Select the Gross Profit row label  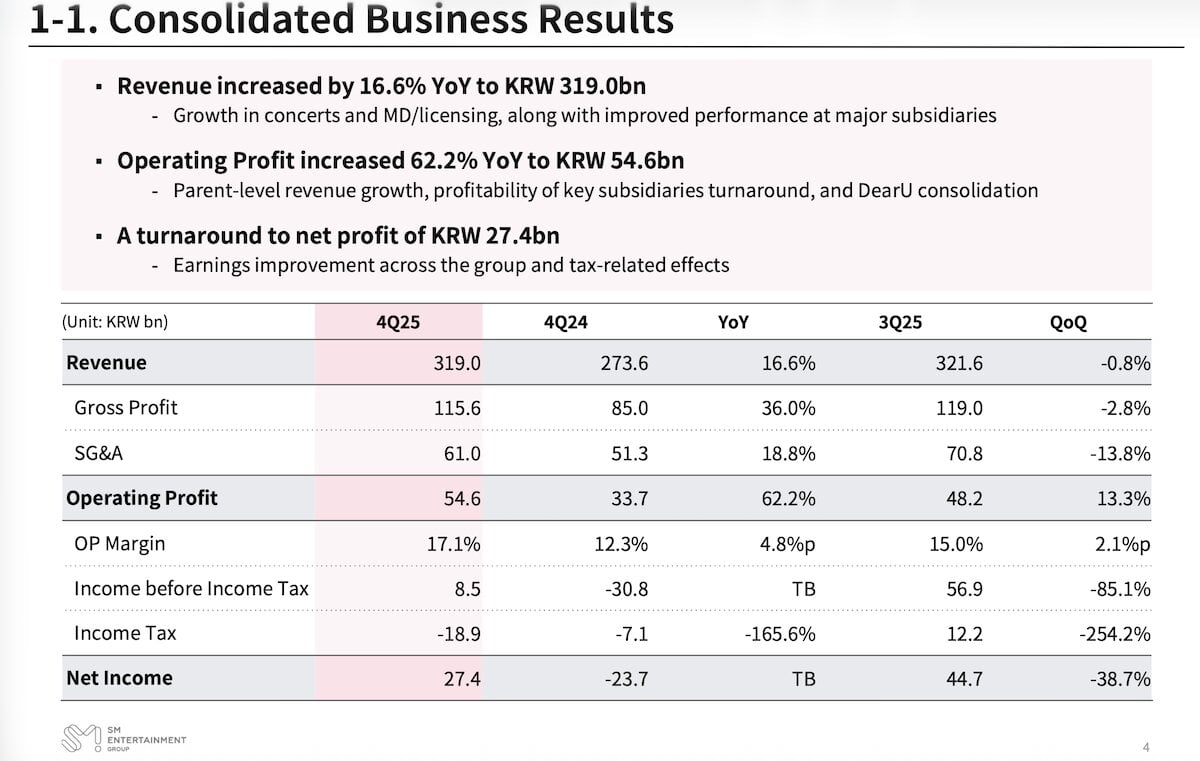(126, 408)
